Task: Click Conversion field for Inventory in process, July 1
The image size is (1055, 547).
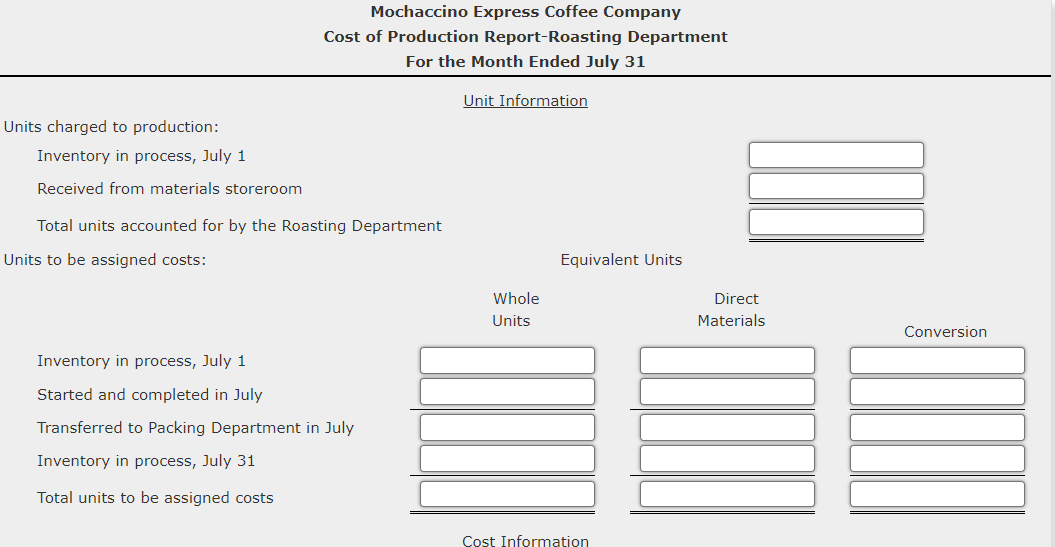Action: click(937, 361)
